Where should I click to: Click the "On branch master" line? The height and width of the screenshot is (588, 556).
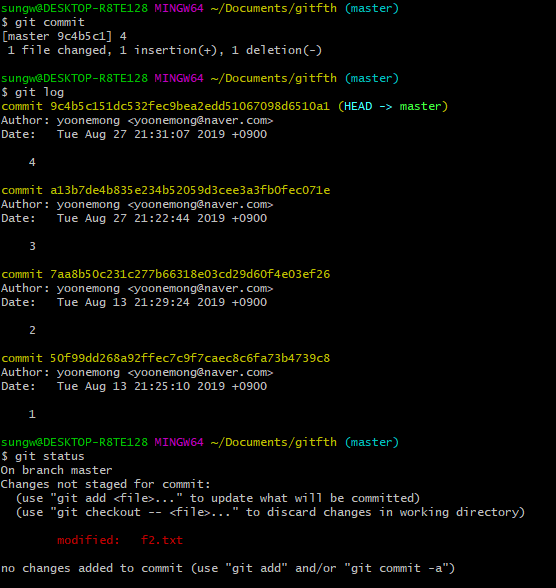(x=57, y=470)
